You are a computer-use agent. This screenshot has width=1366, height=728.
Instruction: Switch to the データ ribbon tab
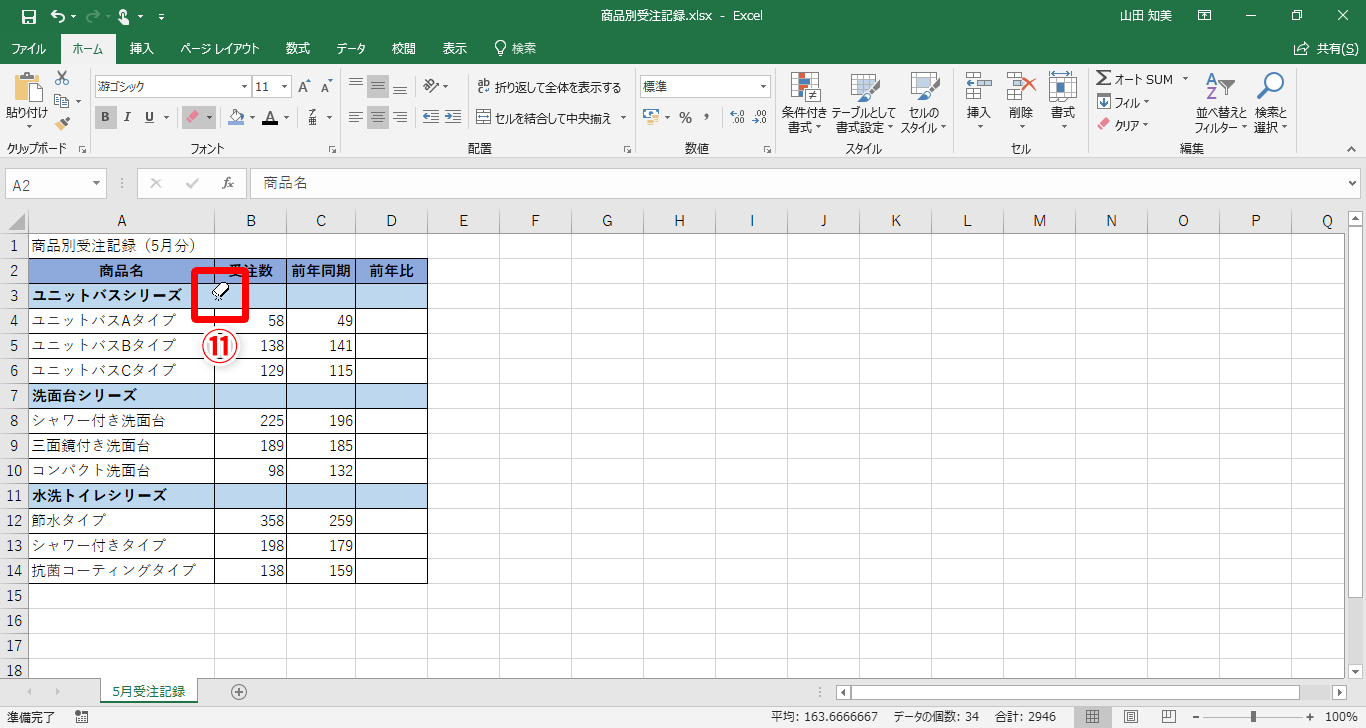coord(351,48)
